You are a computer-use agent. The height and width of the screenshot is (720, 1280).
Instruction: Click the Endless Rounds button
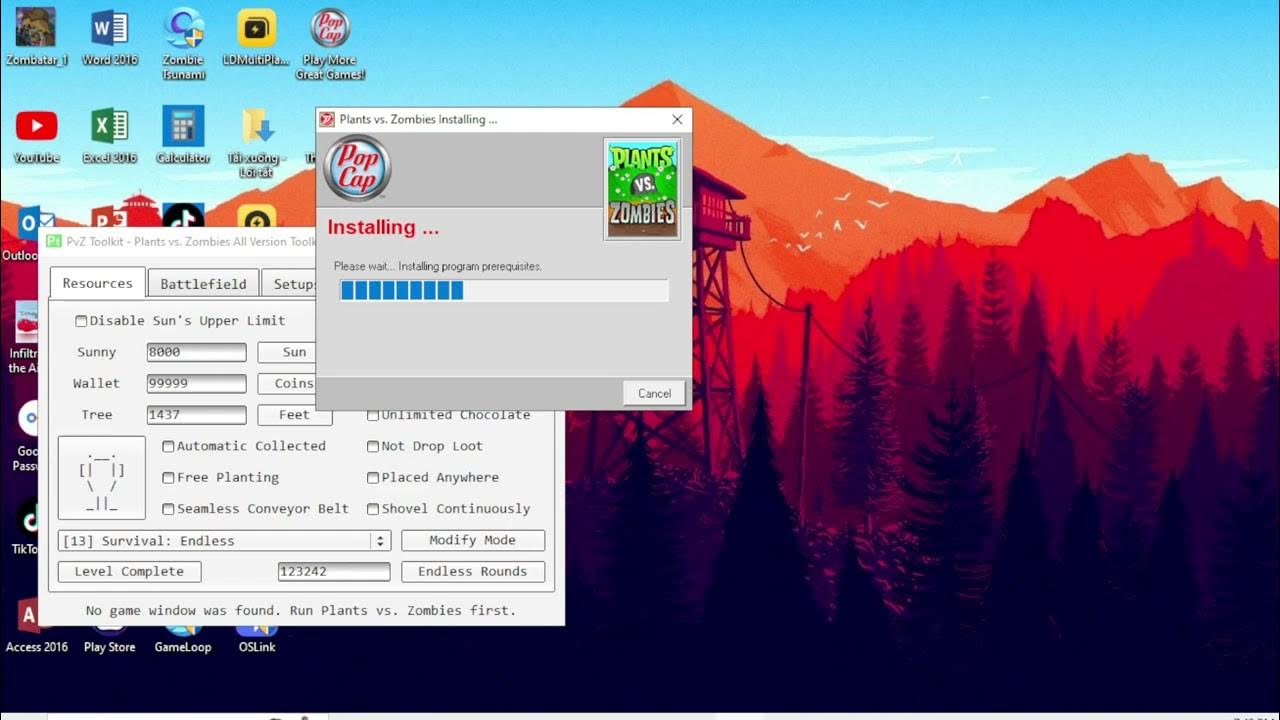tap(473, 571)
